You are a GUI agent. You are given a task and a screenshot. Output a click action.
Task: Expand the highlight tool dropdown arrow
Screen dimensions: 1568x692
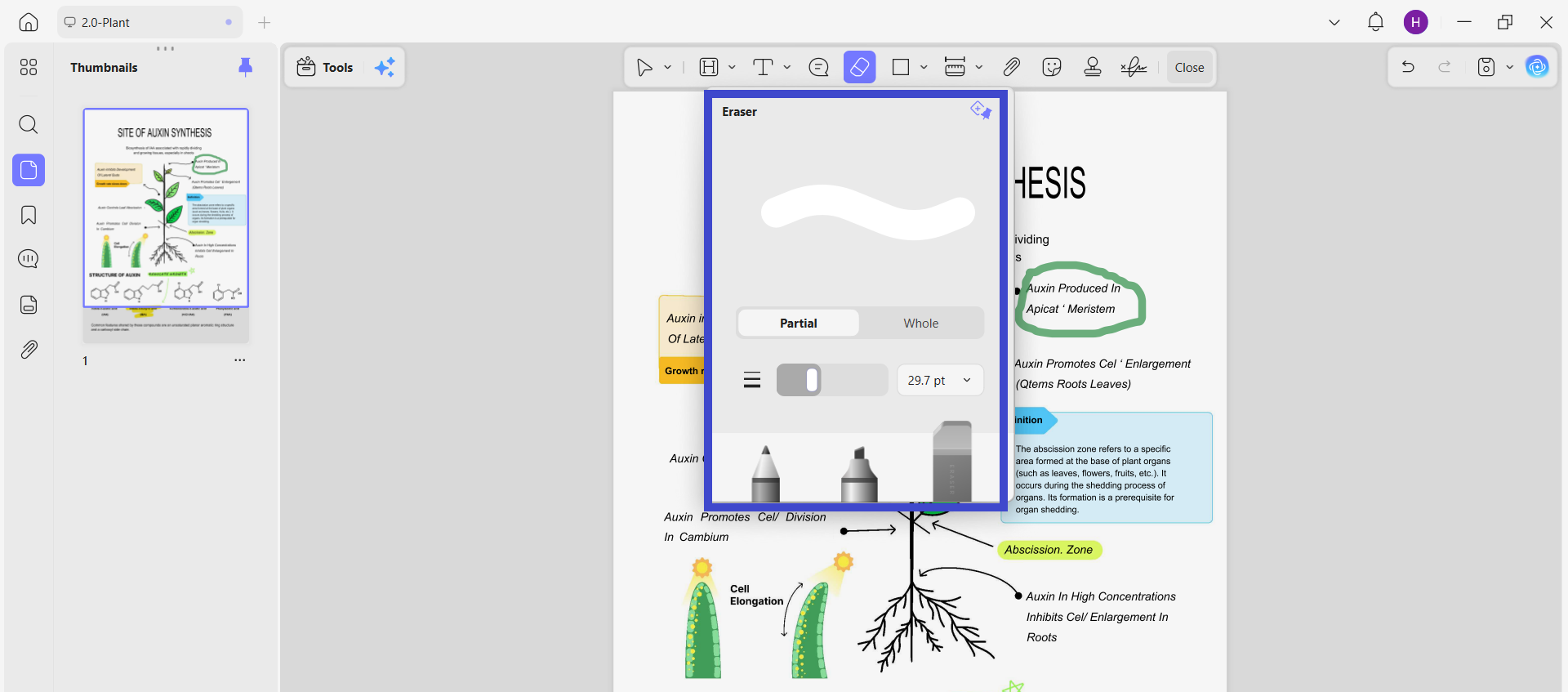click(x=732, y=67)
